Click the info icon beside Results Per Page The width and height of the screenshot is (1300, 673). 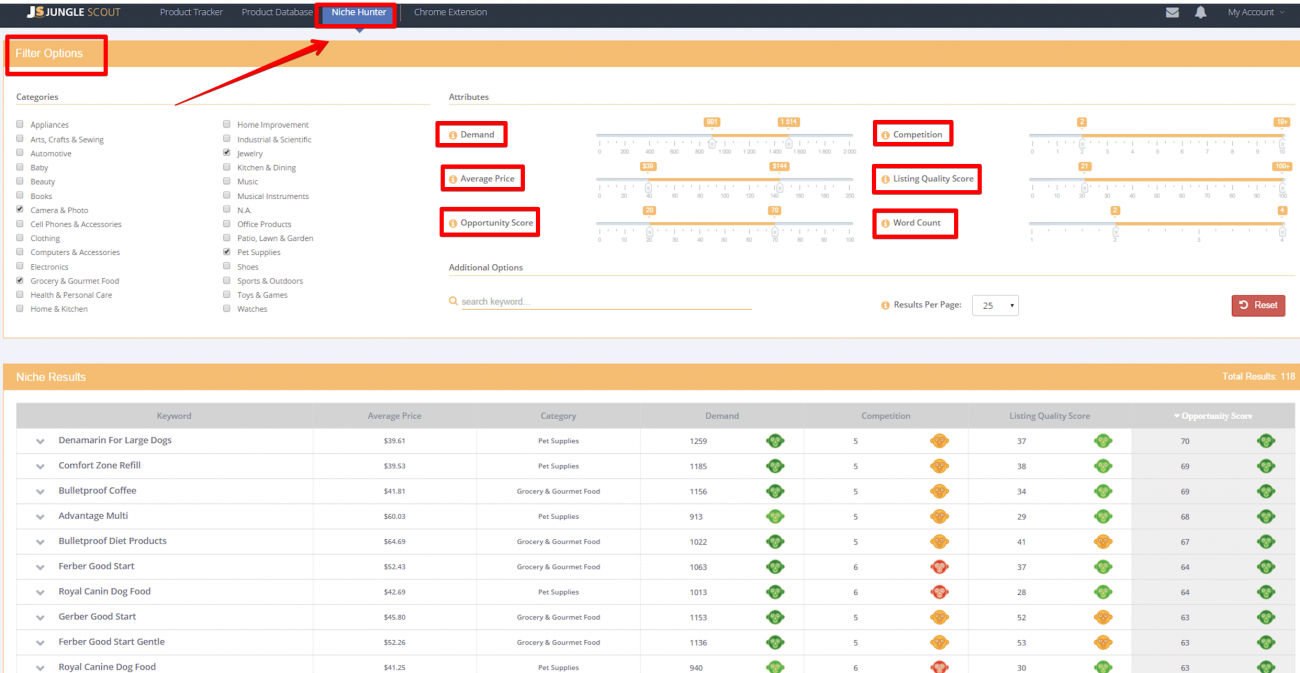(885, 306)
